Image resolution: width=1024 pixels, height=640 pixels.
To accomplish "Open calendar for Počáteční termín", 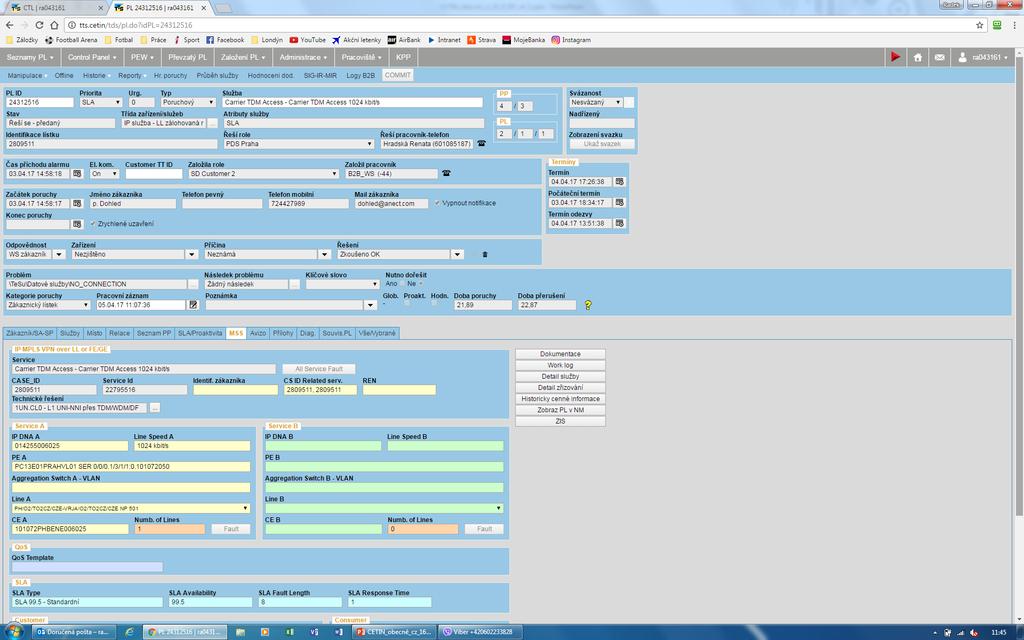I will pyautogui.click(x=620, y=202).
